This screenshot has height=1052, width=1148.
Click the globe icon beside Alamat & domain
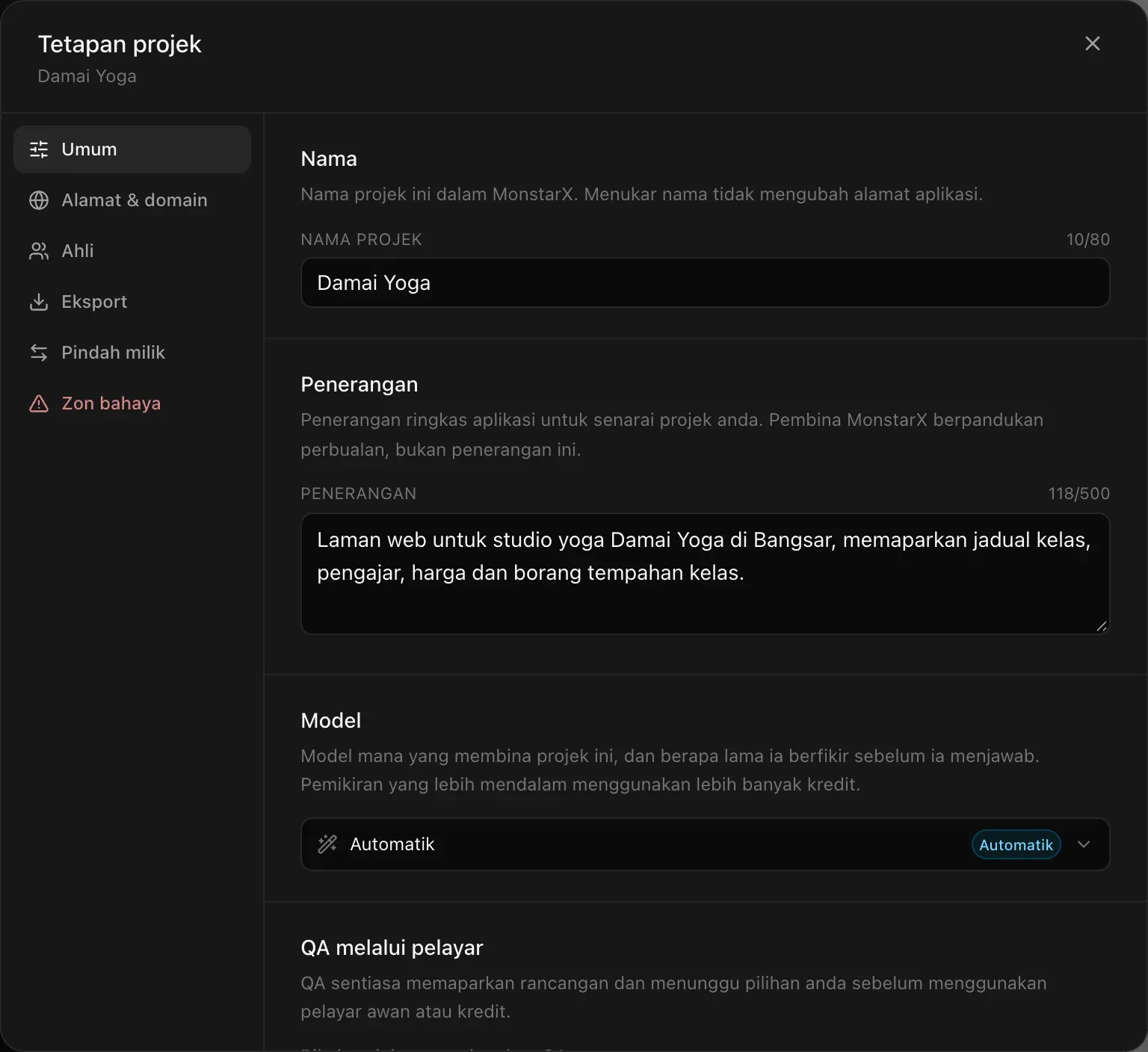click(39, 200)
